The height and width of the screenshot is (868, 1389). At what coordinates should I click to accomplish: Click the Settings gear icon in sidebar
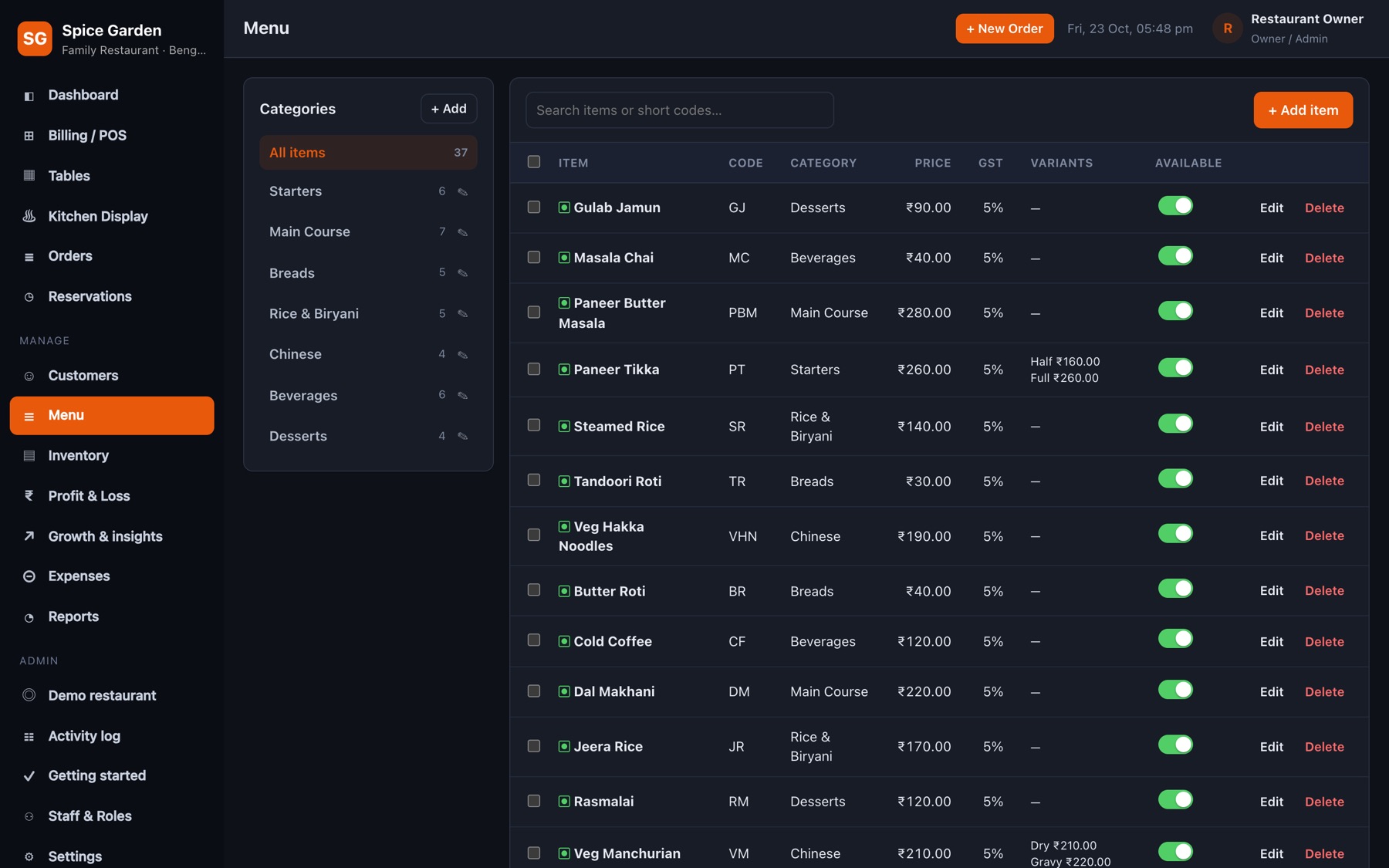(29, 856)
